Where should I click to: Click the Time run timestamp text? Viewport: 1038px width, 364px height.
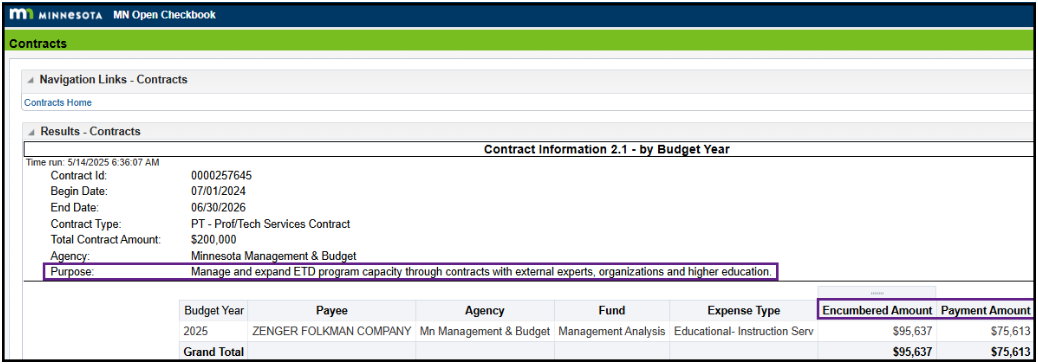coord(92,162)
